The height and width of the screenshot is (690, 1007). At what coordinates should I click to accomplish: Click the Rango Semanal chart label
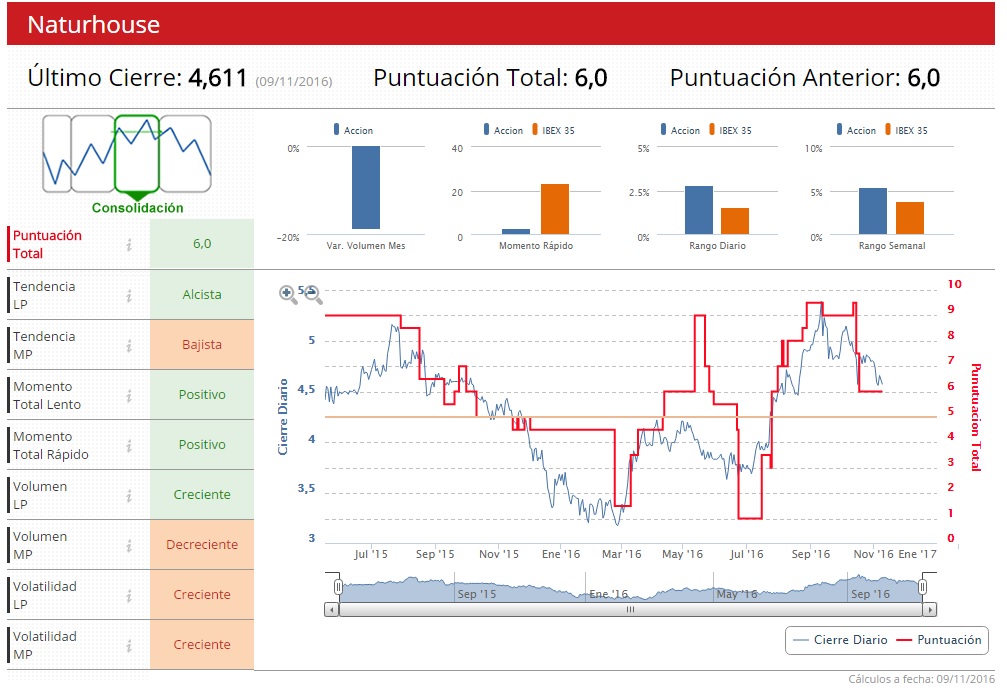(892, 245)
